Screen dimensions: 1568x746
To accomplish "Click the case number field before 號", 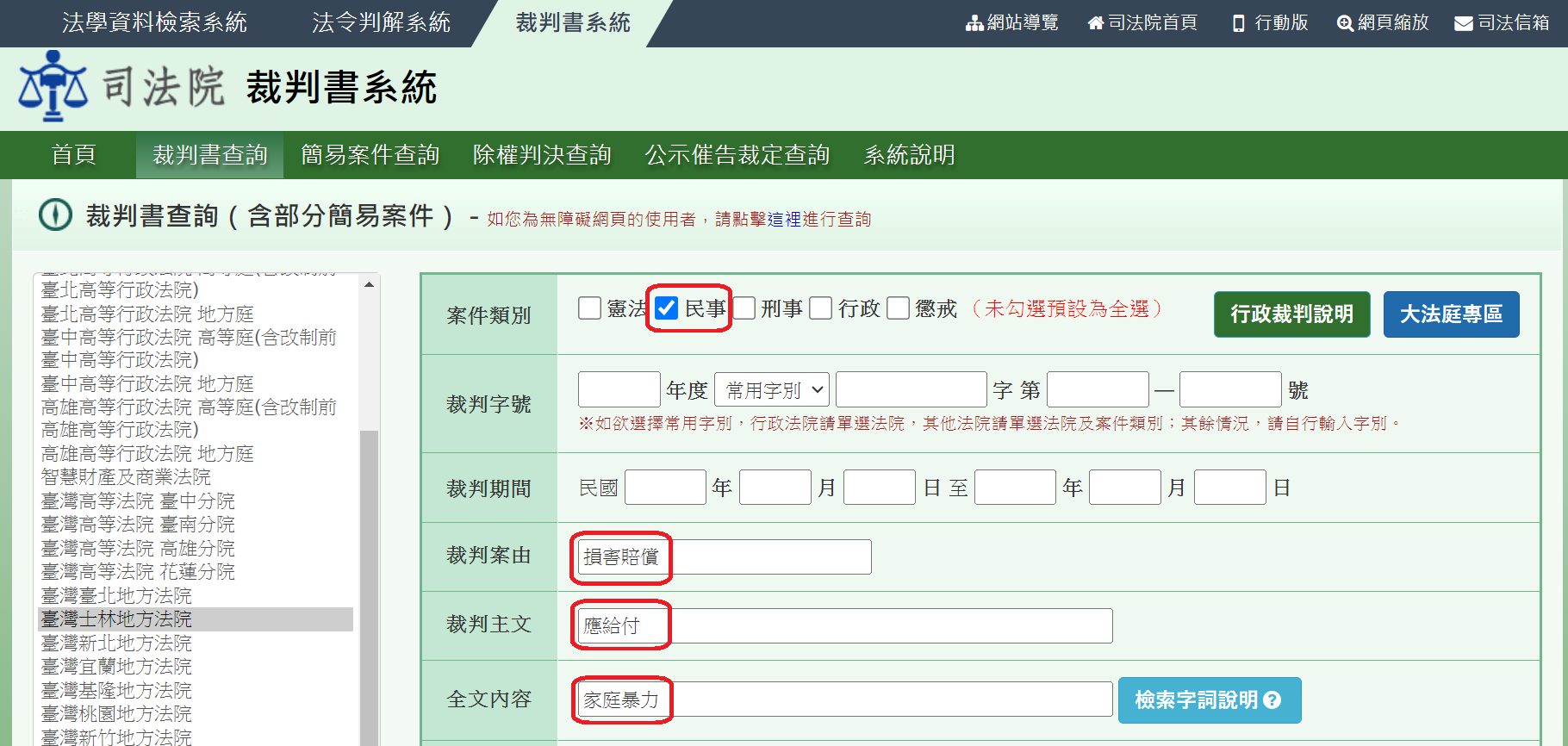I will coord(1230,389).
